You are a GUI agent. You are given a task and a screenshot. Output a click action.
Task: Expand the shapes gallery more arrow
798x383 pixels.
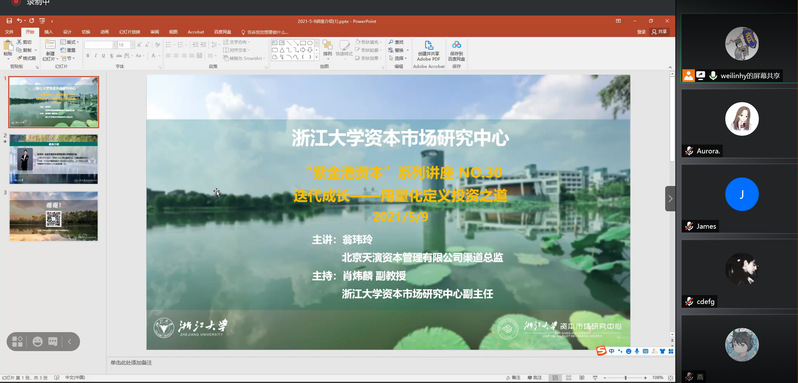(x=316, y=57)
